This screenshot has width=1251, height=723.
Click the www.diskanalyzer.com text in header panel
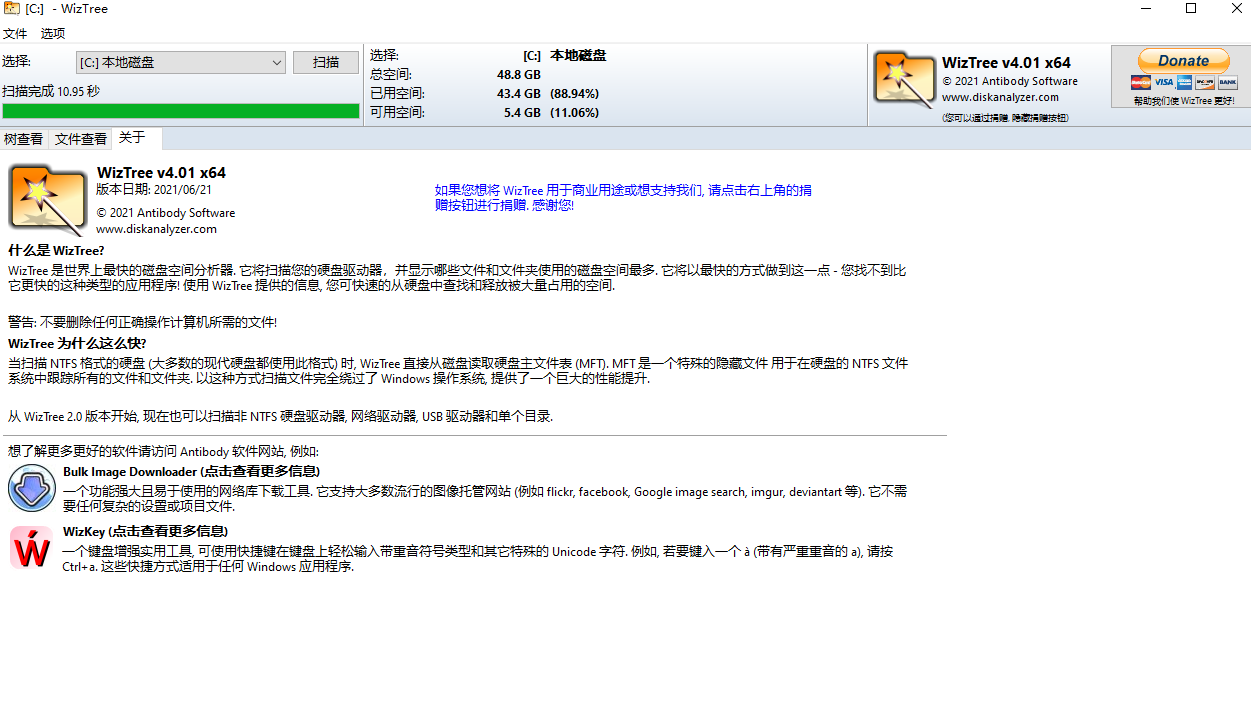tap(1000, 97)
